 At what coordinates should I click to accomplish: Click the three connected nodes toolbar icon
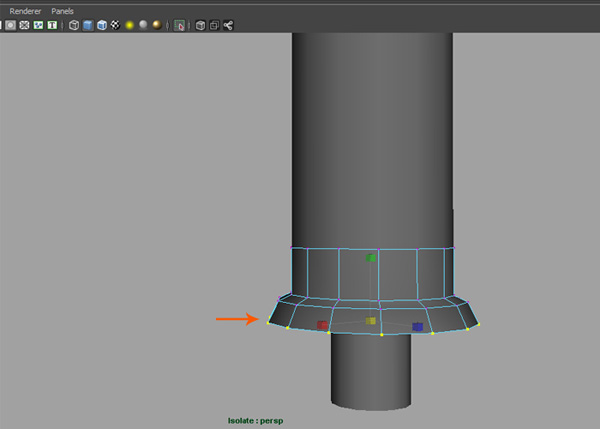228,25
